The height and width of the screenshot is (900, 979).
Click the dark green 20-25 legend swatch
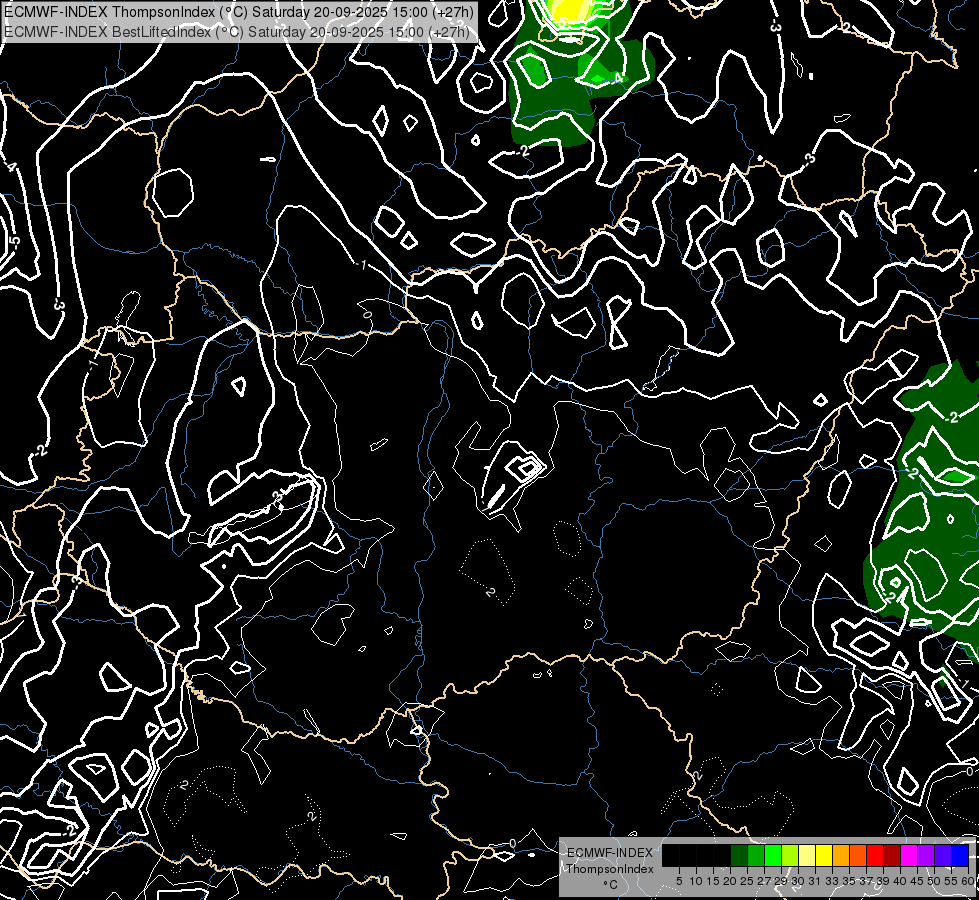click(739, 856)
